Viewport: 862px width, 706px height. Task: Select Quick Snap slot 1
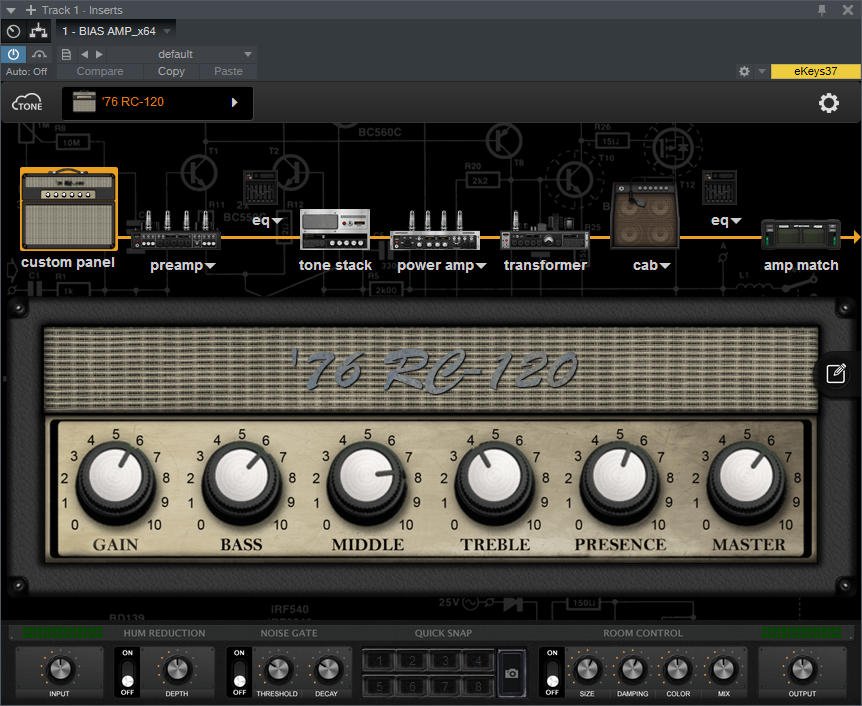(379, 660)
